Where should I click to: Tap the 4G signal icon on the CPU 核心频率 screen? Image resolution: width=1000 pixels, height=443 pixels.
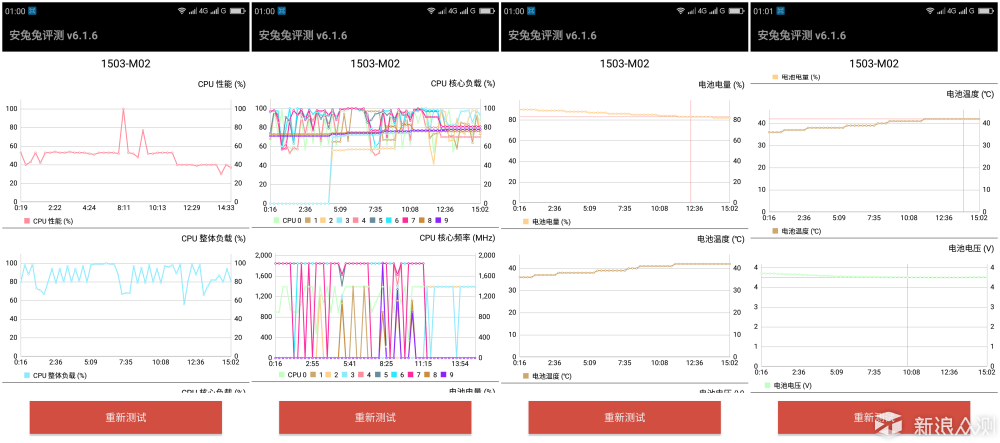[448, 11]
